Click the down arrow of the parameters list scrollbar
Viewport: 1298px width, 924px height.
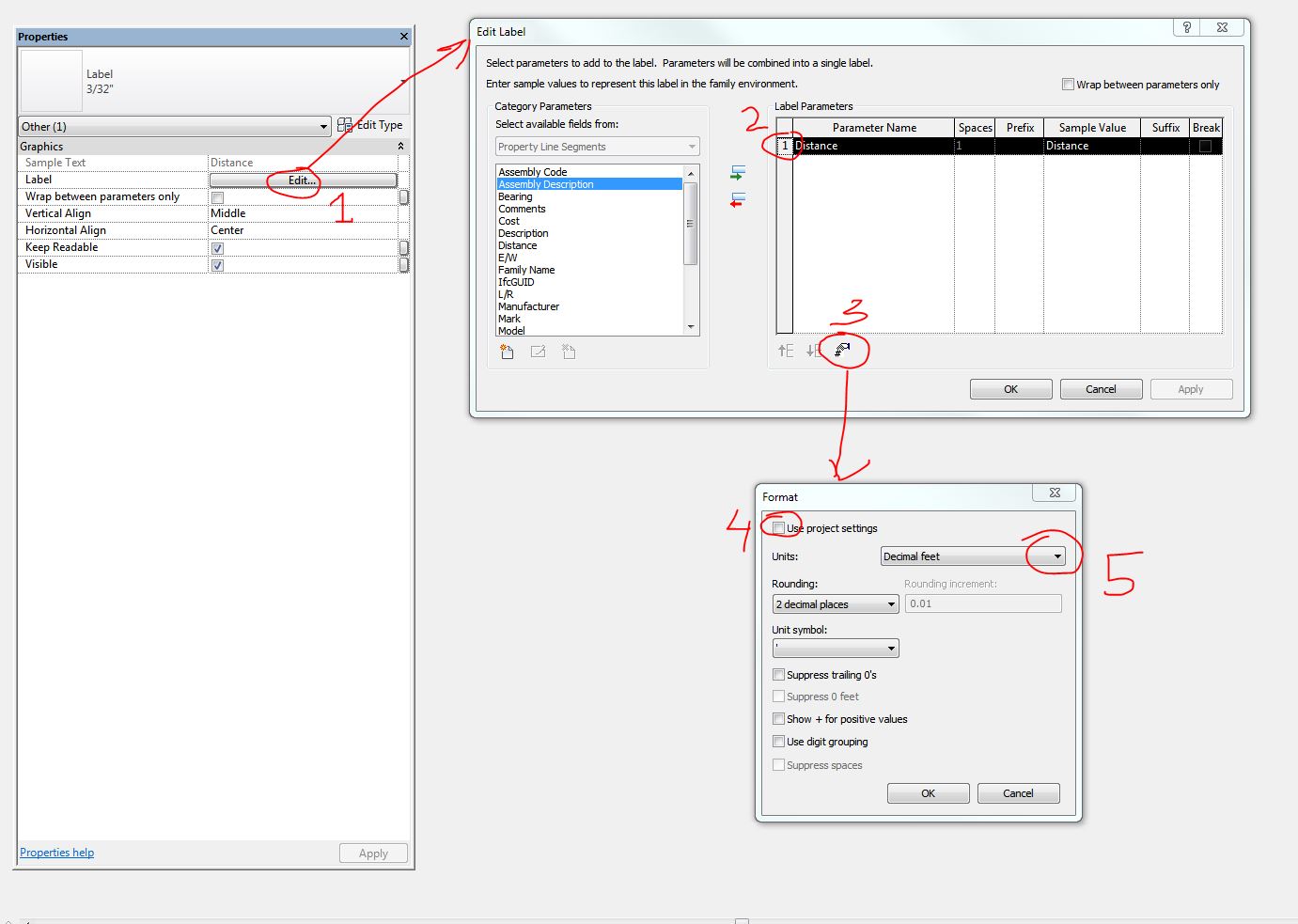point(691,327)
